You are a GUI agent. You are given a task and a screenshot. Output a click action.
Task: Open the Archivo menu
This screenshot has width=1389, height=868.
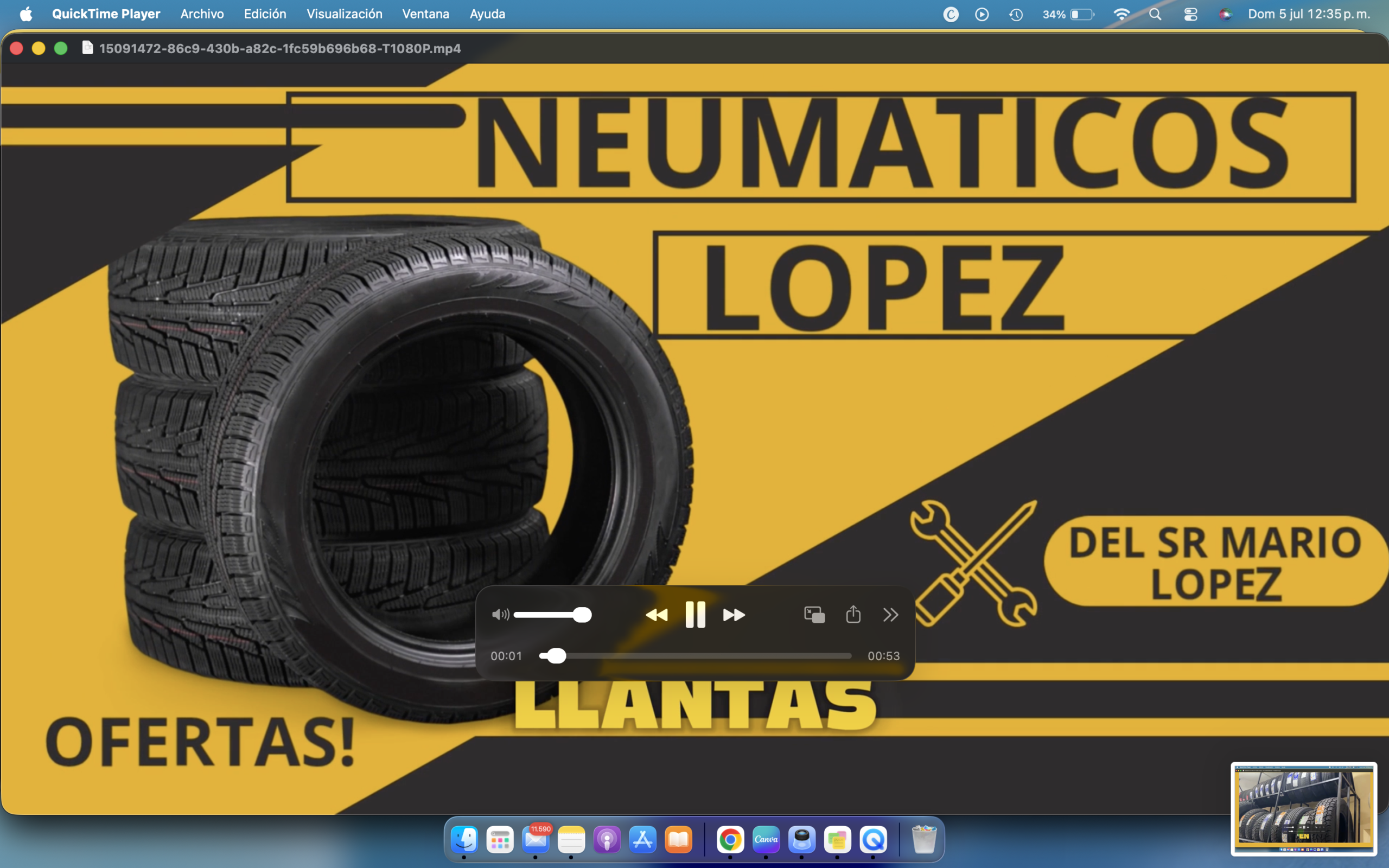[202, 14]
